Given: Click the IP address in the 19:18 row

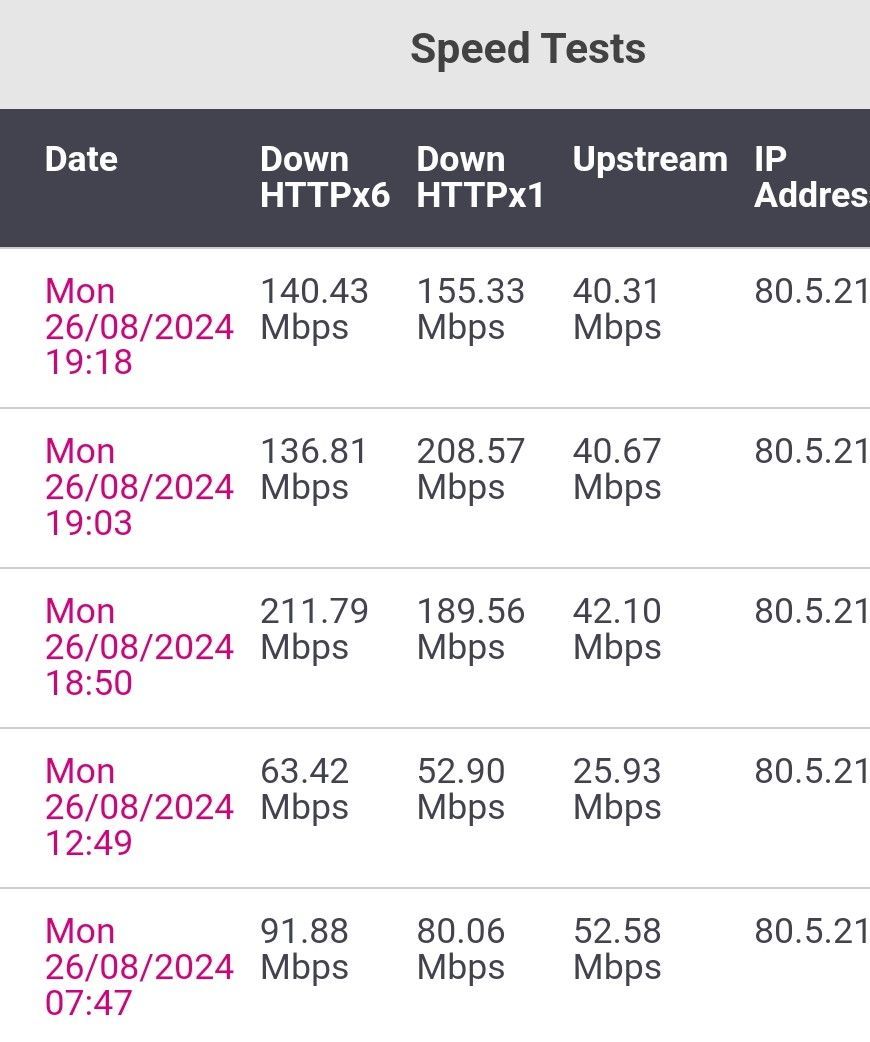Looking at the screenshot, I should (x=812, y=291).
